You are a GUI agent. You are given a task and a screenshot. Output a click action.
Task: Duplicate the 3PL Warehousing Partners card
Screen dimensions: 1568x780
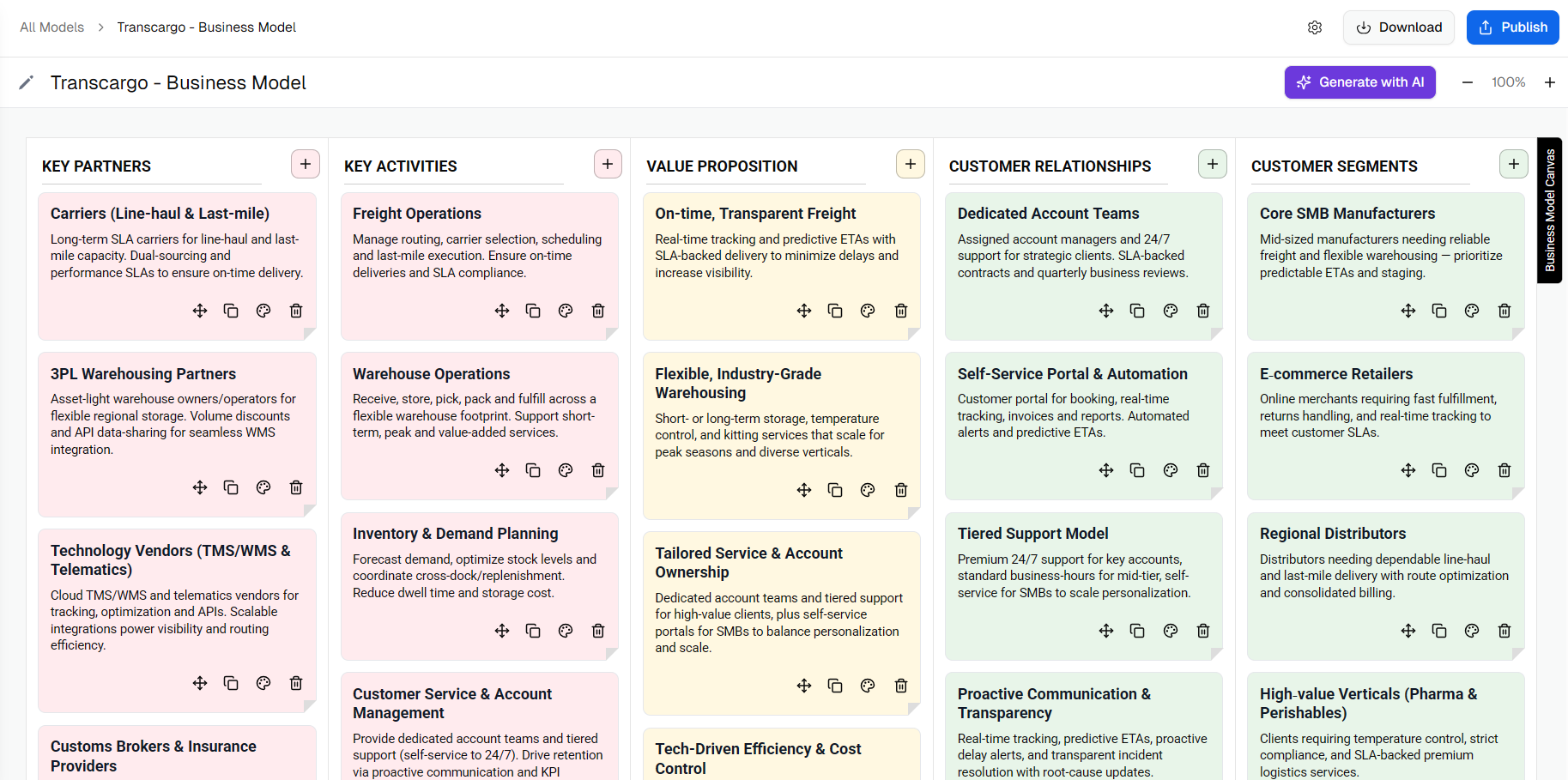pos(231,487)
